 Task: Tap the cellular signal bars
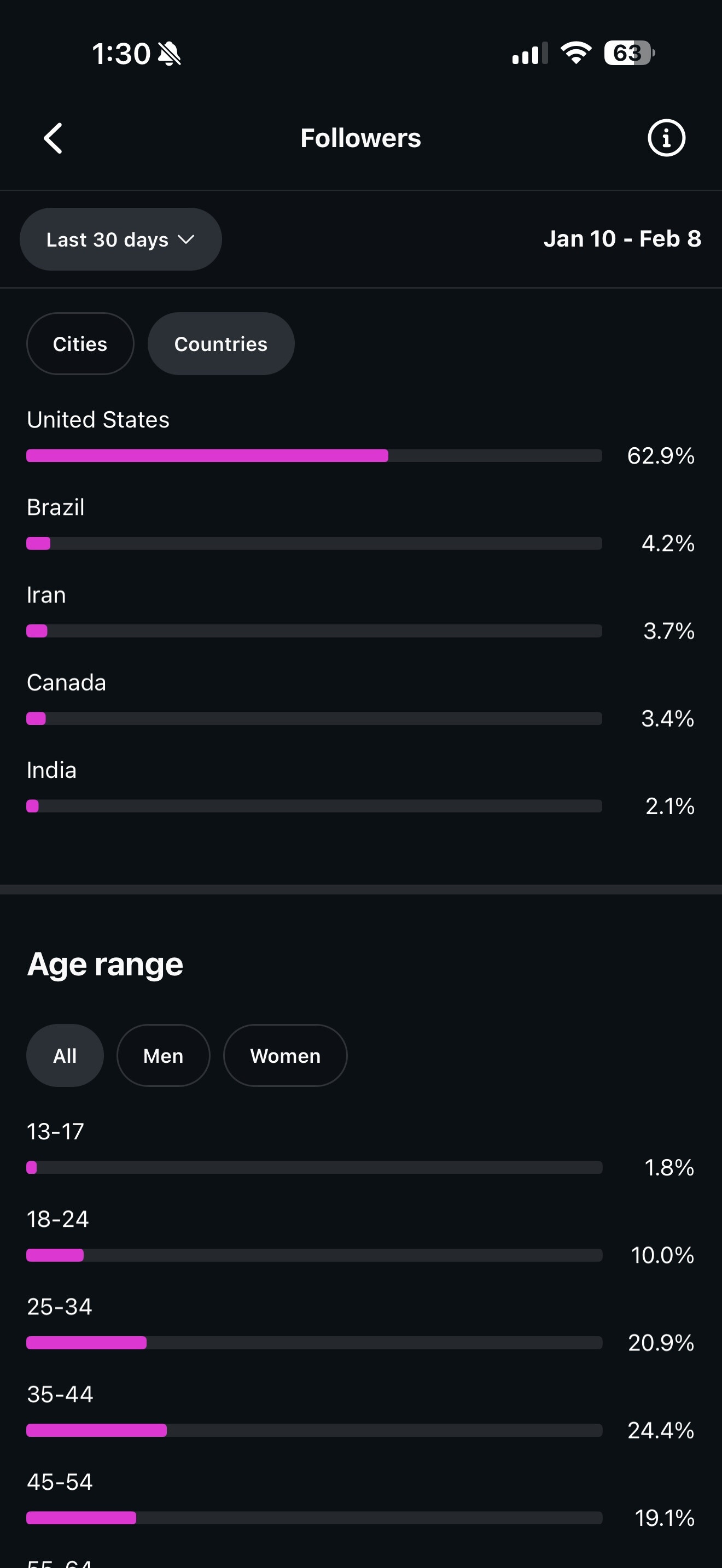[529, 54]
